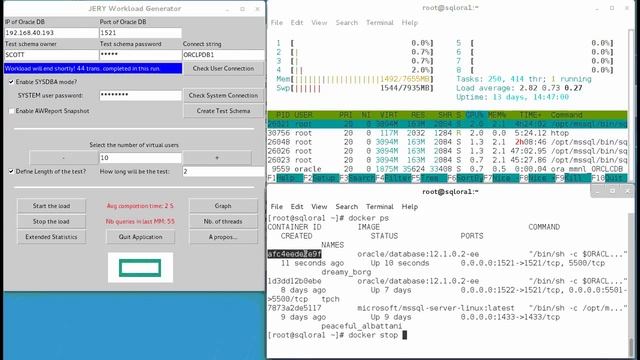Click the Port of Oracle DB field
This screenshot has width=640, height=360.
click(140, 33)
